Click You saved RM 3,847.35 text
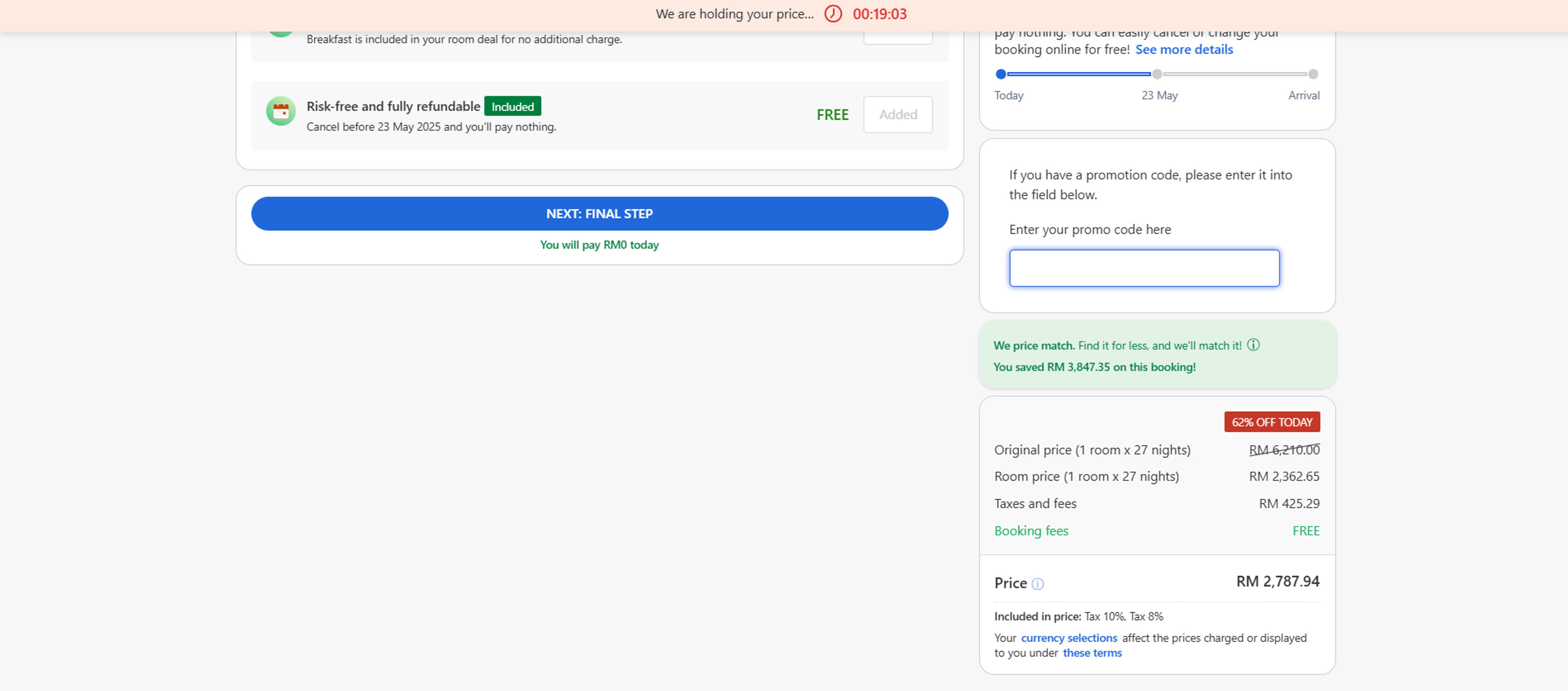1568x691 pixels. (1094, 367)
